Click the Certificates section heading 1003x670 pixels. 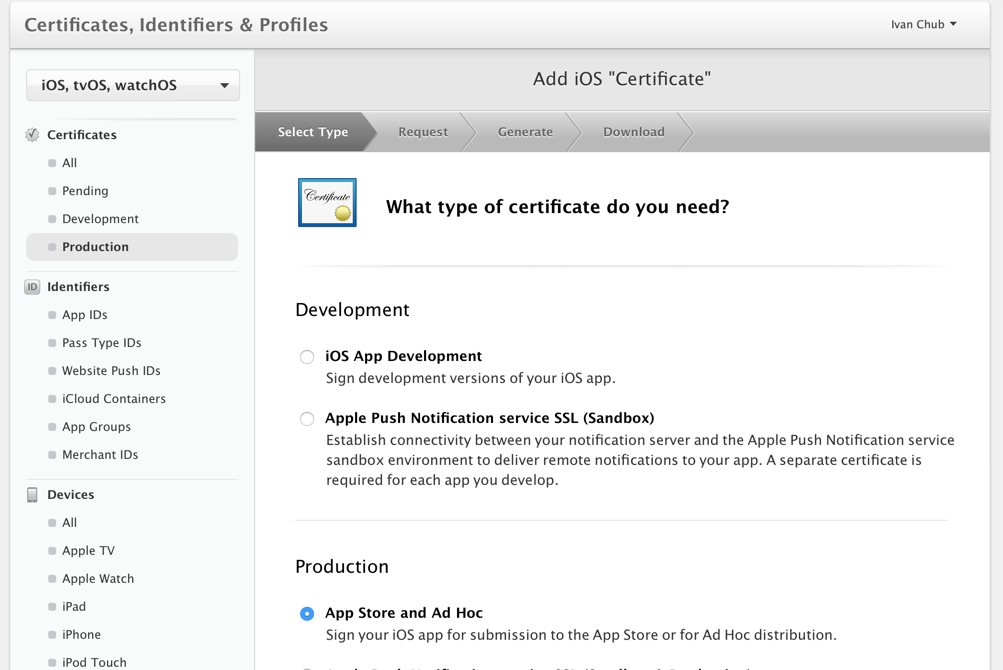coord(82,135)
